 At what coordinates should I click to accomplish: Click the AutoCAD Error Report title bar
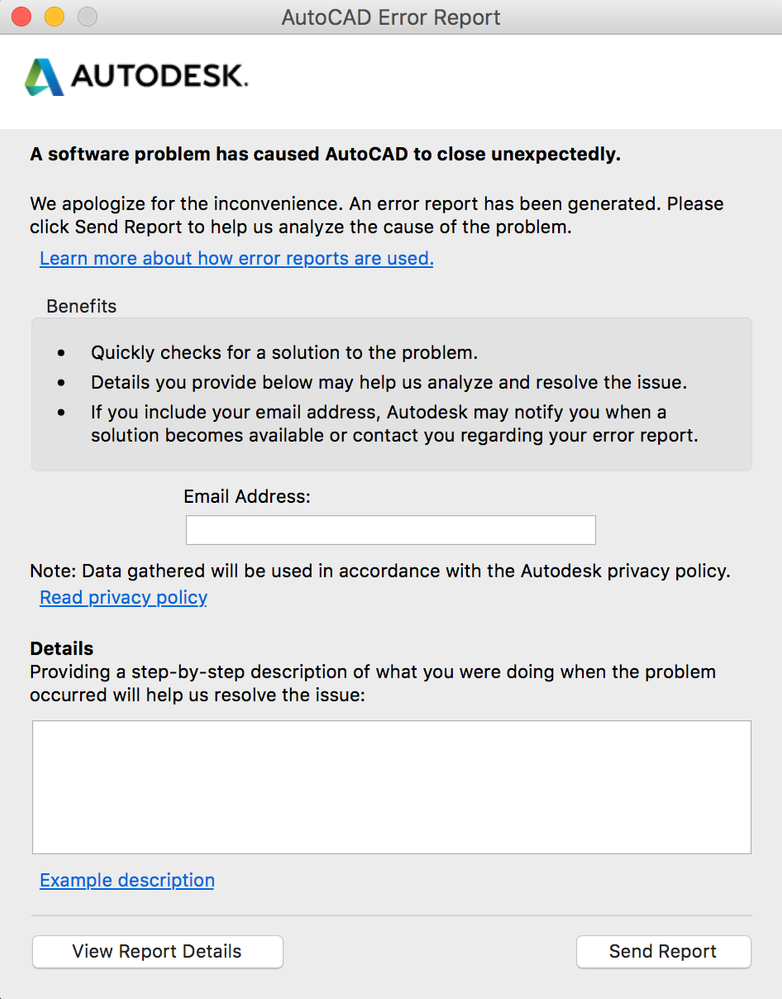click(x=391, y=17)
